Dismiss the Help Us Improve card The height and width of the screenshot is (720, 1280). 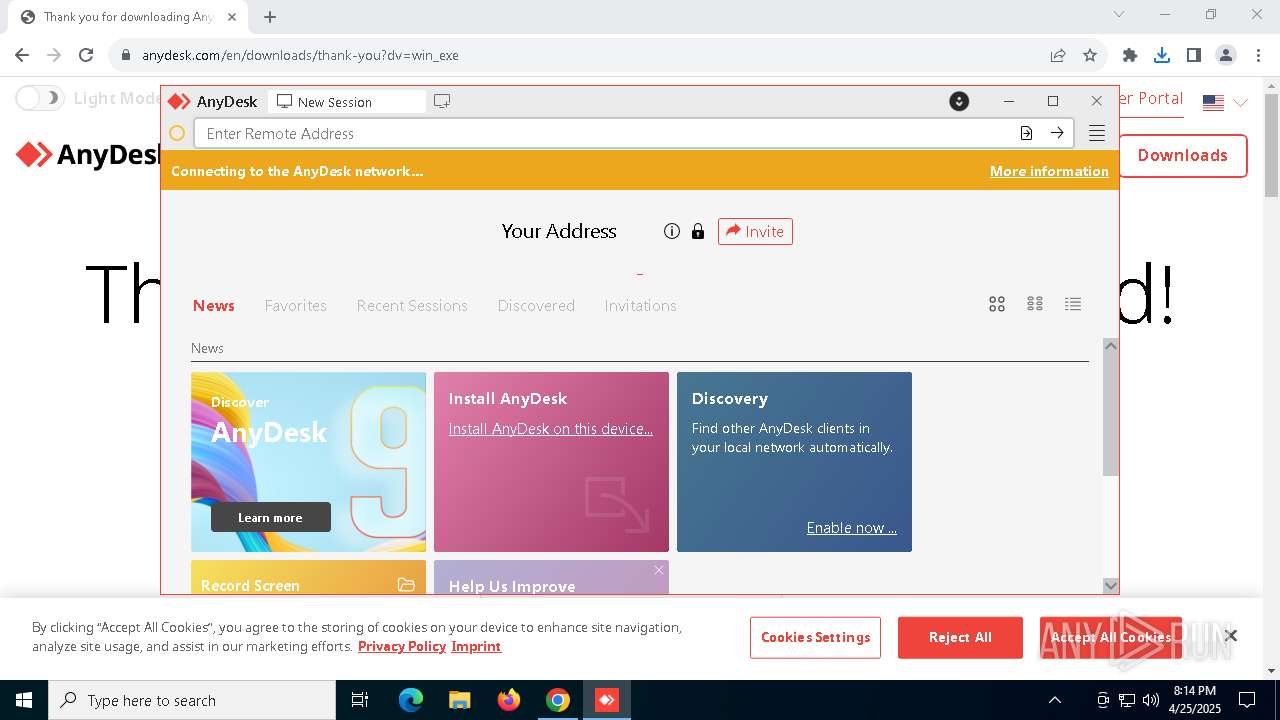click(658, 570)
